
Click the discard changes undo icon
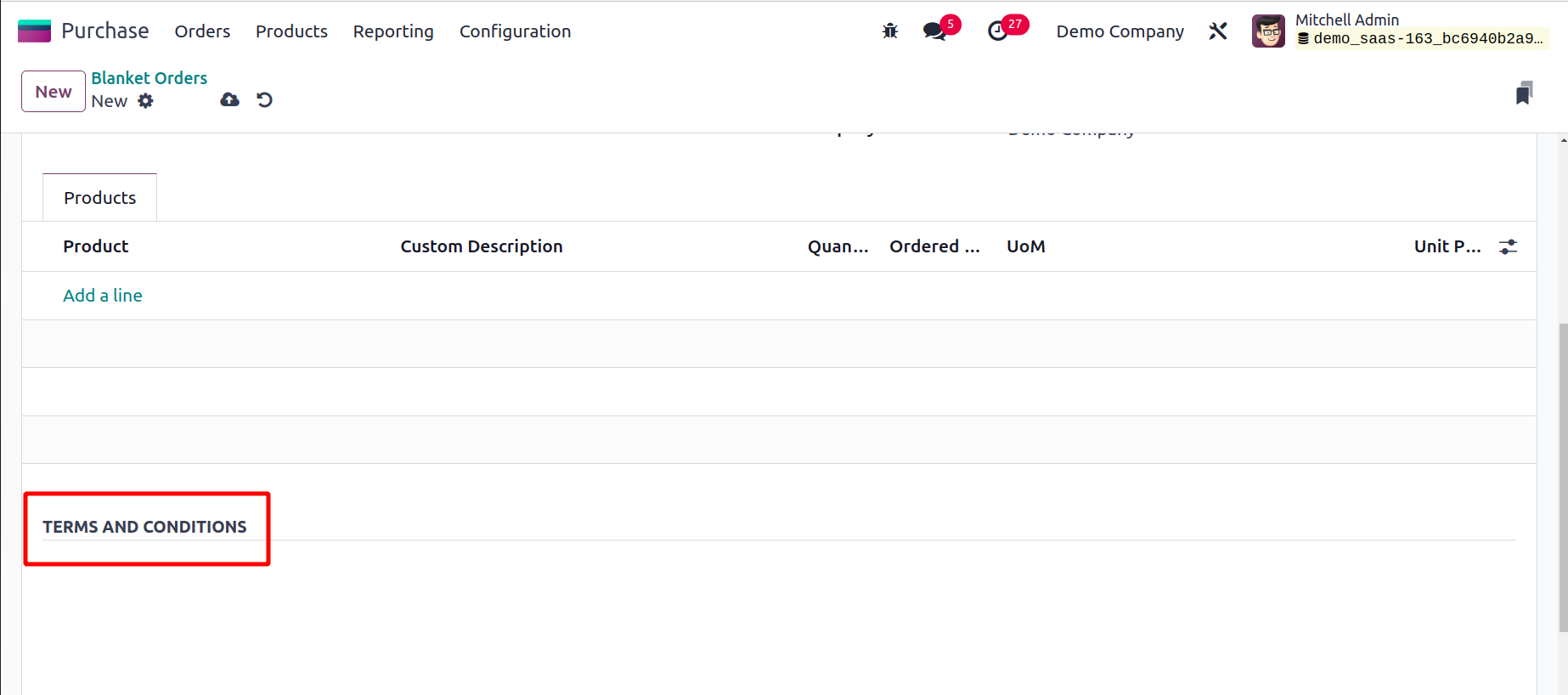click(x=264, y=100)
